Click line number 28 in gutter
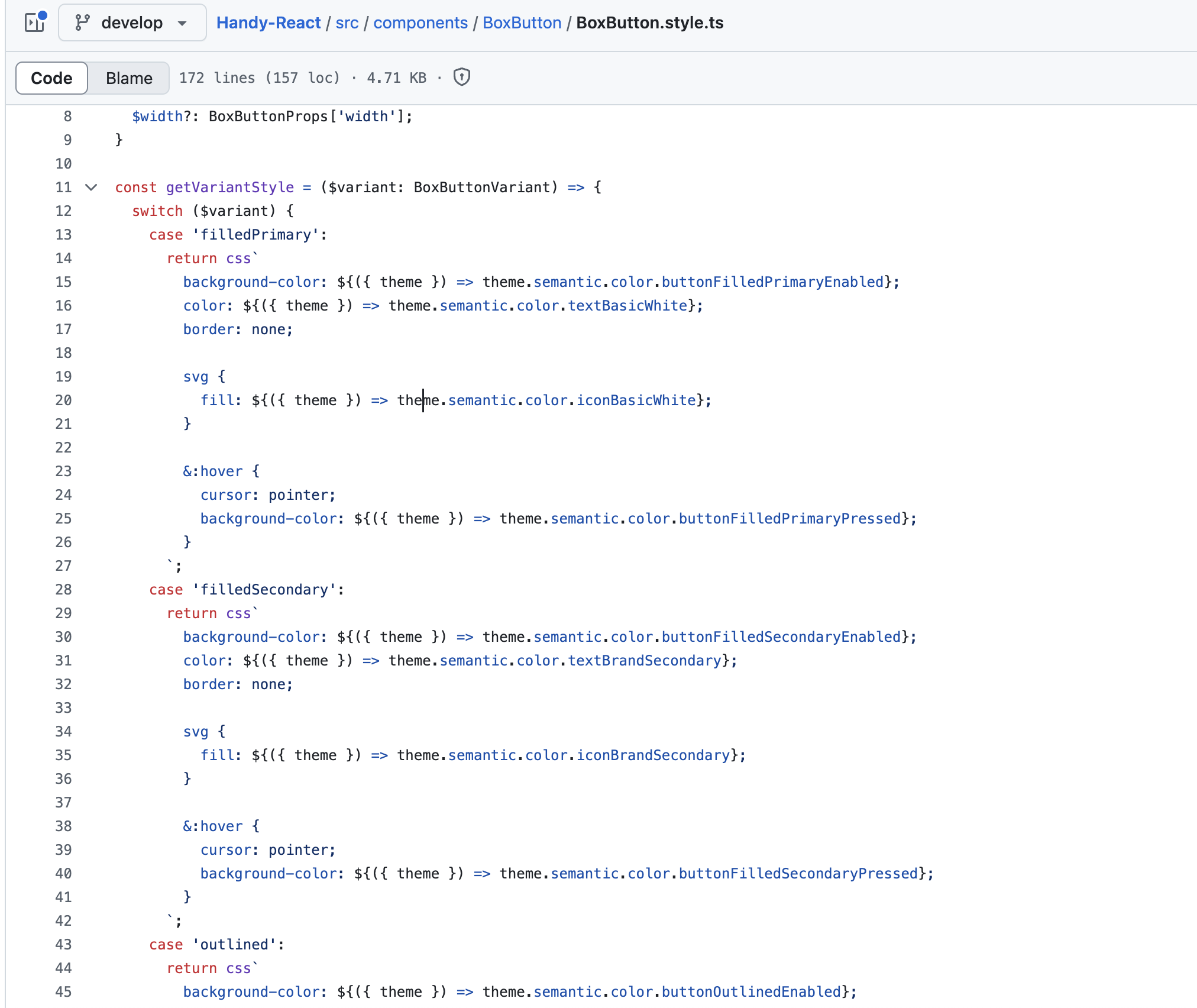 coord(63,590)
